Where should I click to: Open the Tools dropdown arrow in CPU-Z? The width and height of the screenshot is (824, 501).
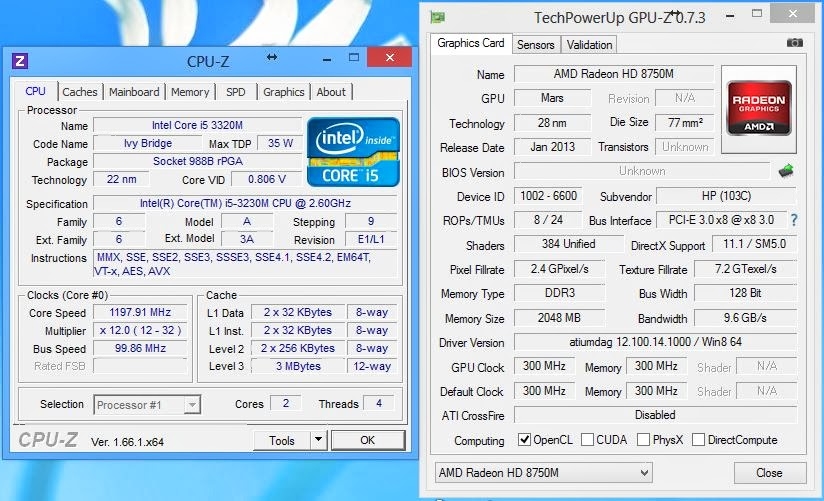[x=318, y=440]
